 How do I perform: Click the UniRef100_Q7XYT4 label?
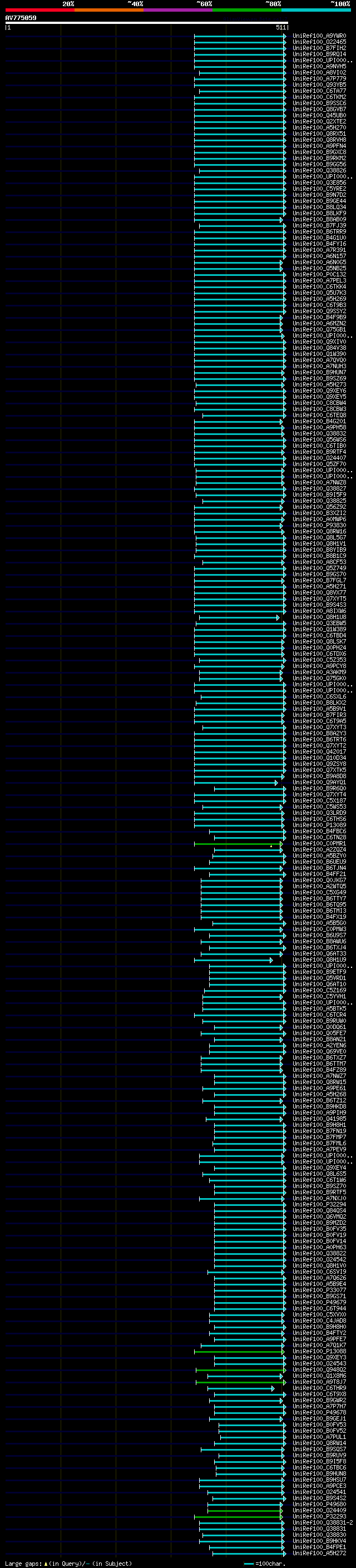(319, 794)
